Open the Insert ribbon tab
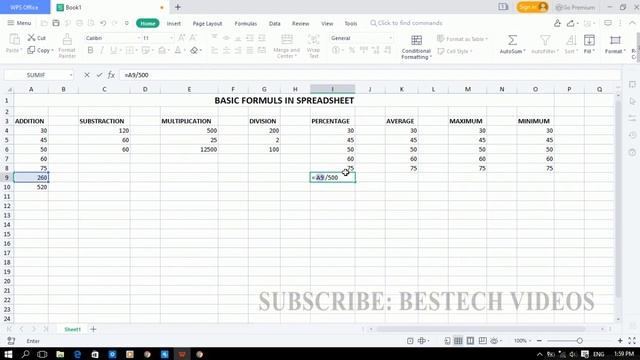This screenshot has width=640, height=360. (173, 24)
